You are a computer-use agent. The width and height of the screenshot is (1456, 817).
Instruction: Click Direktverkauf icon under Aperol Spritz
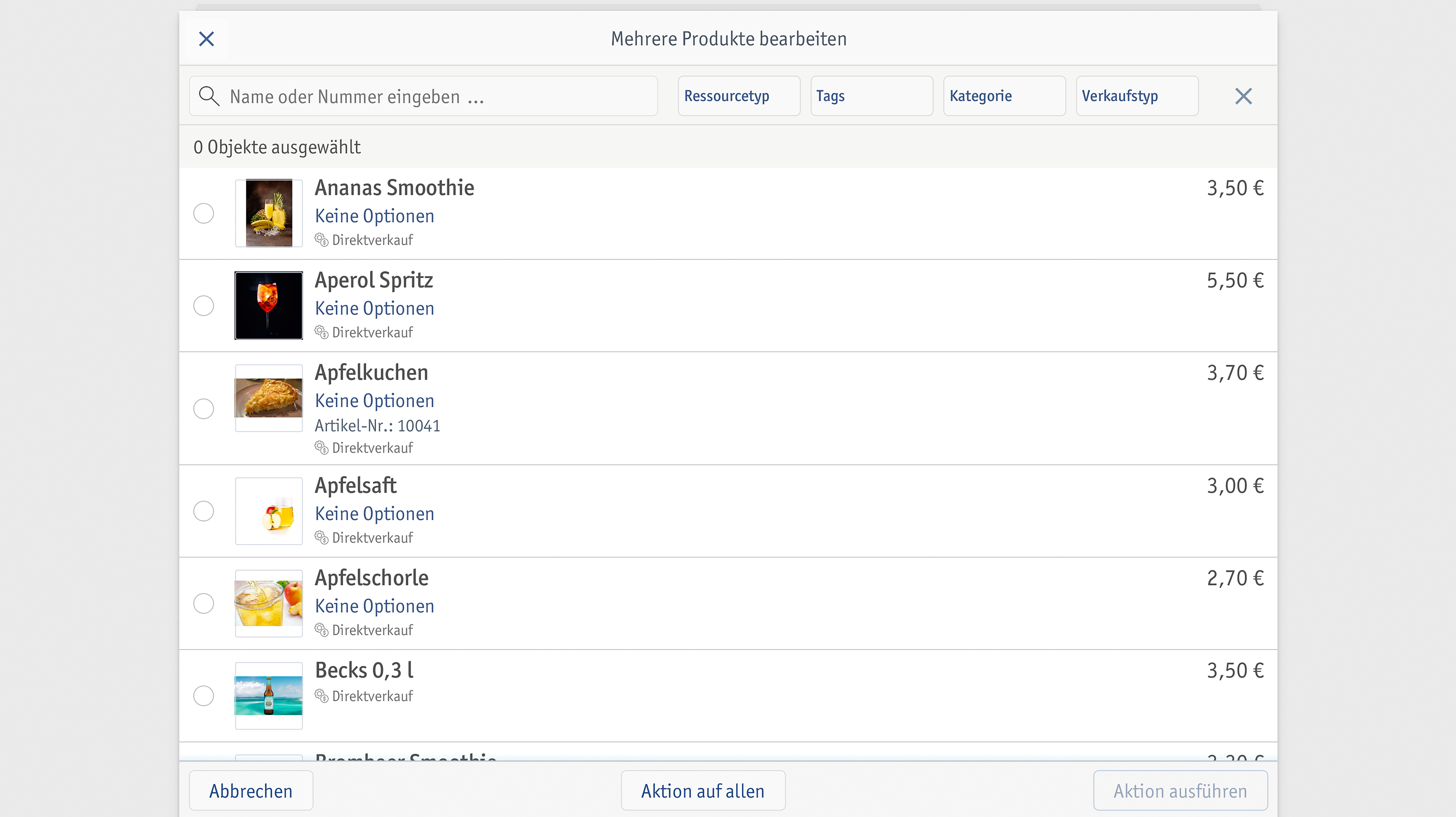[322, 332]
